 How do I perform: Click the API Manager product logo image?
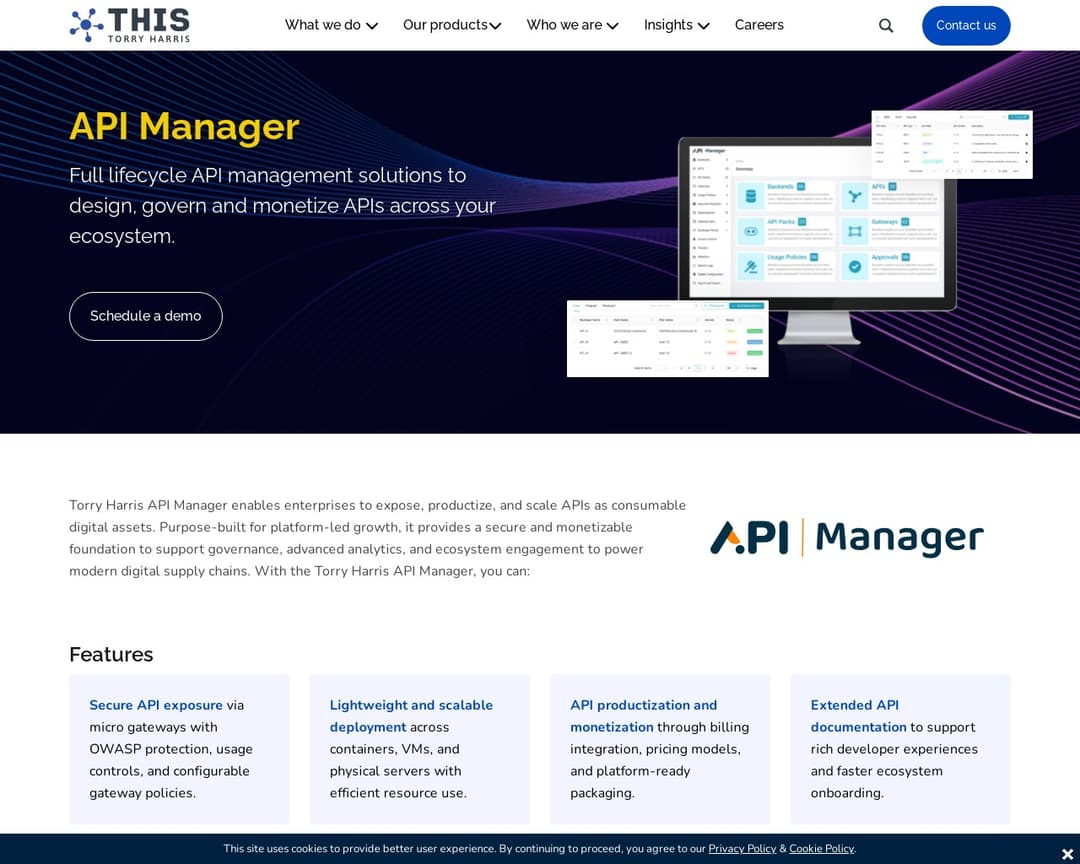(x=847, y=537)
